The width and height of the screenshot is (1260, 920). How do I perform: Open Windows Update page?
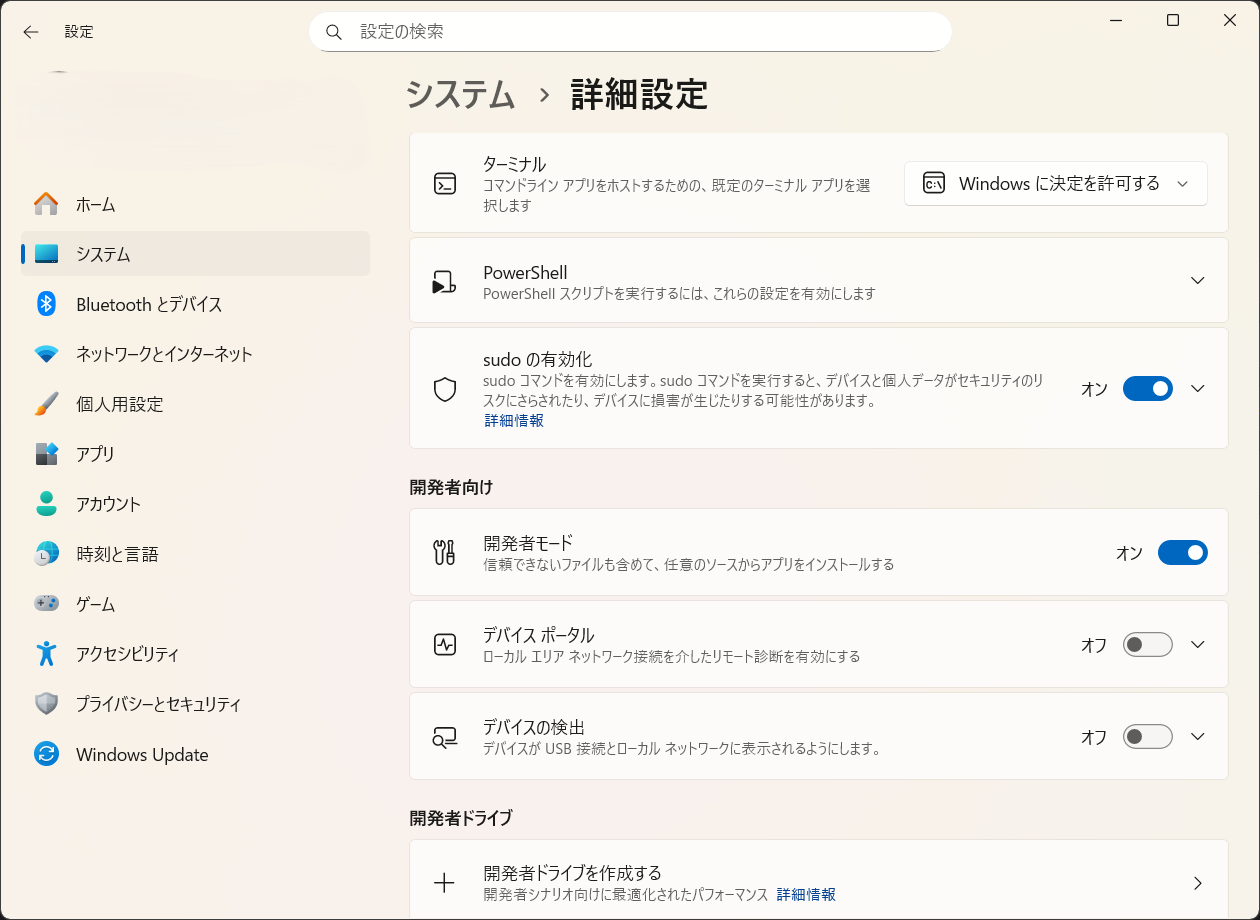(x=195, y=754)
